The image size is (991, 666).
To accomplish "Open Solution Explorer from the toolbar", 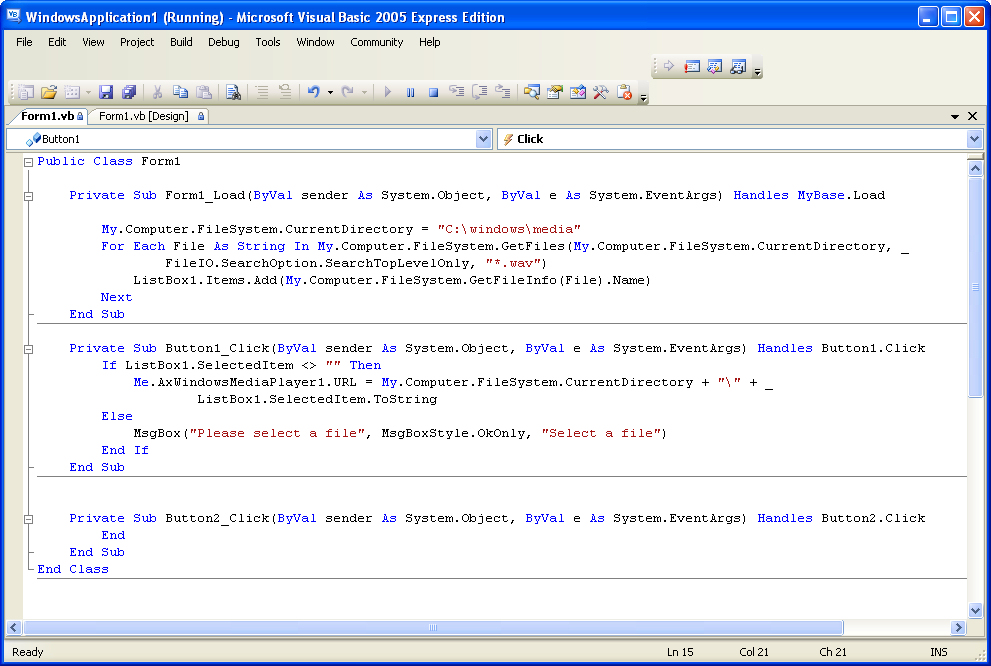I will 532,92.
